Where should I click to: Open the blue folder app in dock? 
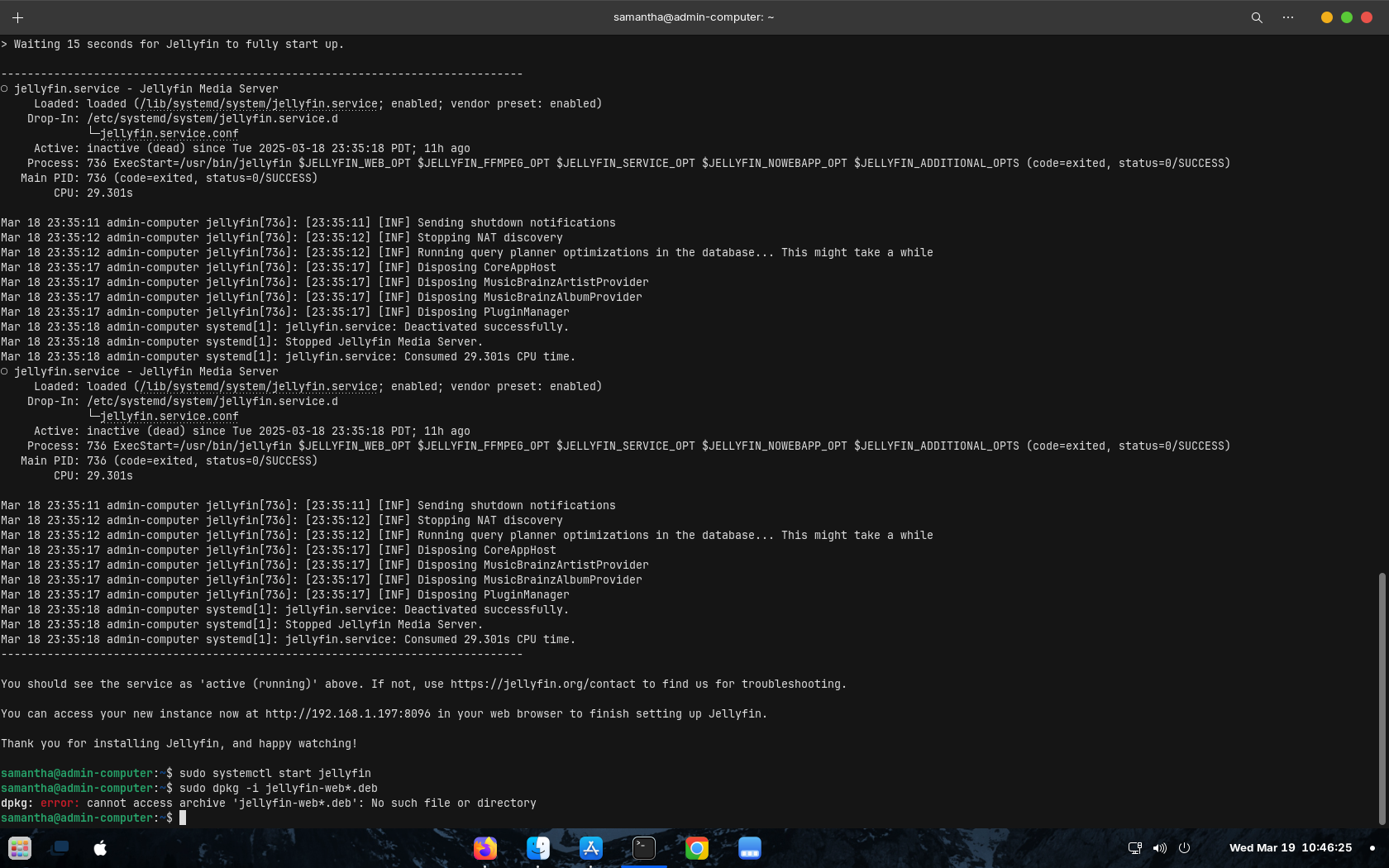point(750,848)
